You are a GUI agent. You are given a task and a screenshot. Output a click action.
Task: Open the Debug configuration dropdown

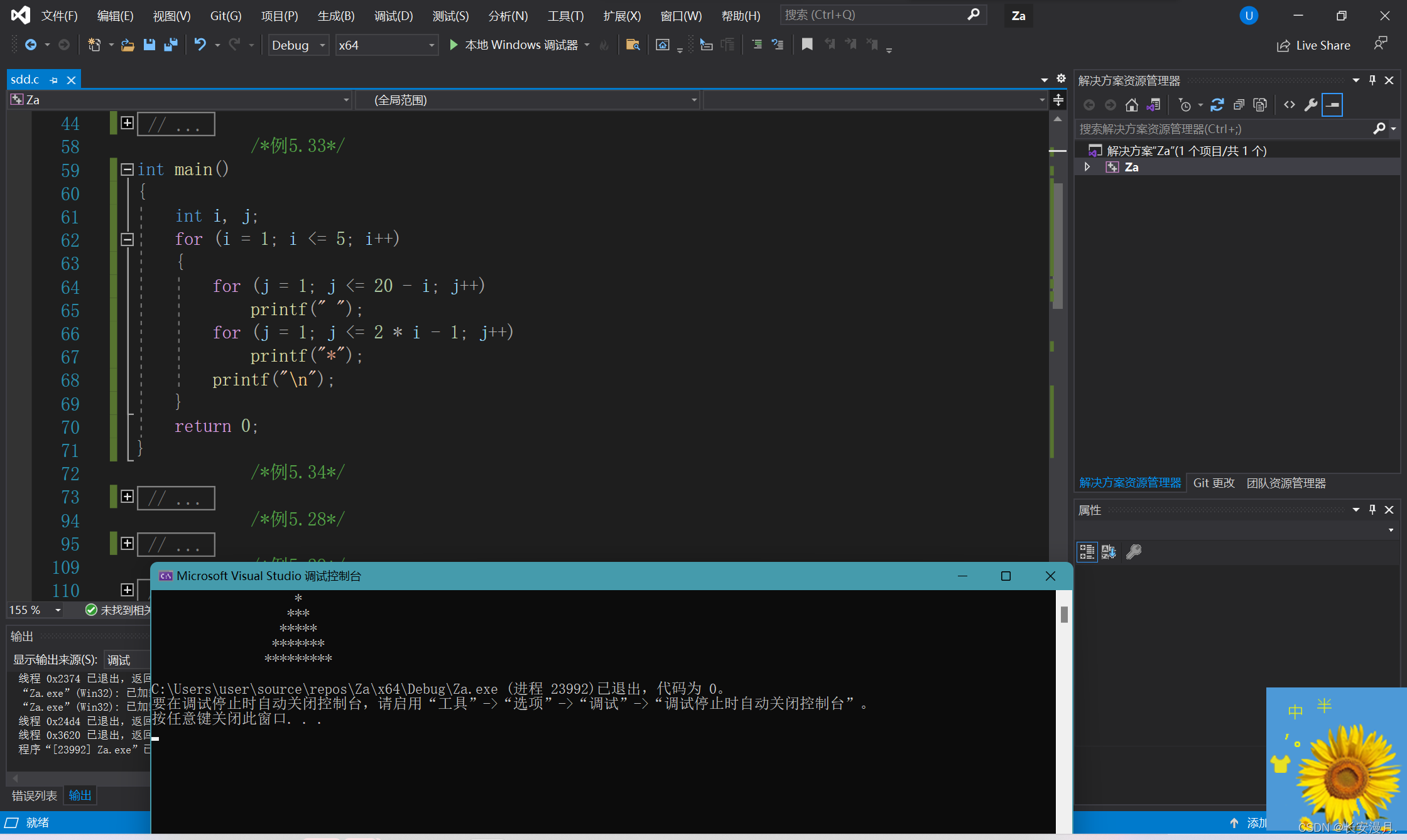[322, 45]
